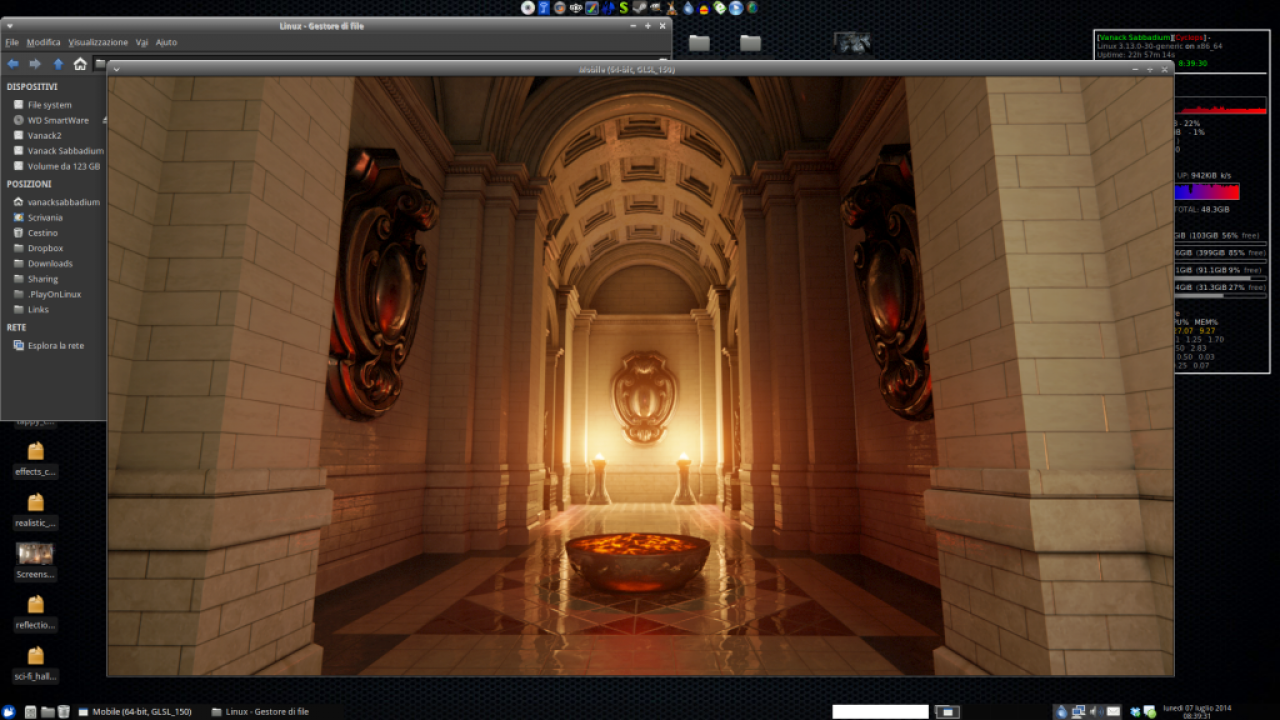The image size is (1280, 720).
Task: Open the mail tray icon
Action: 1113,712
